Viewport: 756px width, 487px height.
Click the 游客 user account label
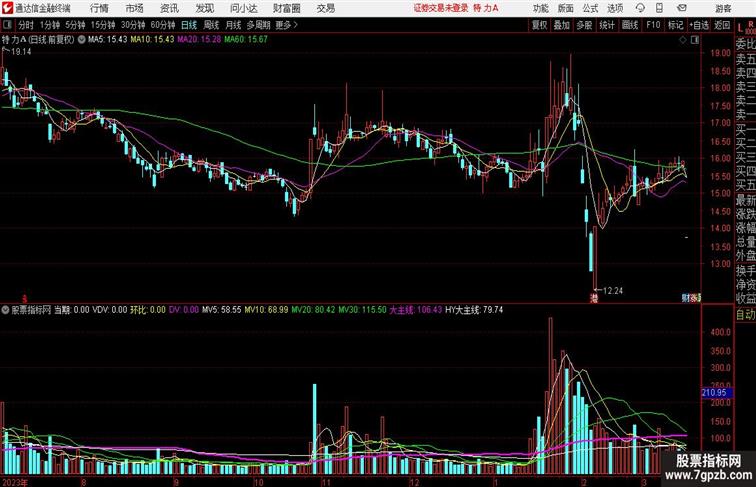(723, 8)
